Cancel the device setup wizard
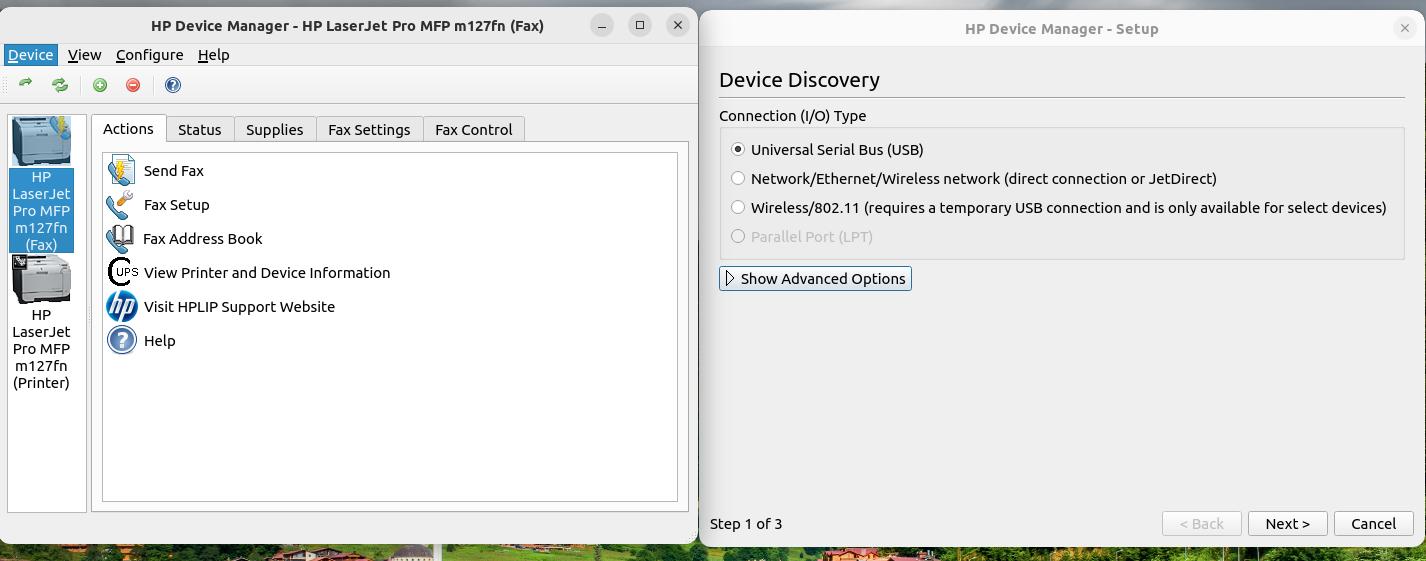 point(1373,524)
